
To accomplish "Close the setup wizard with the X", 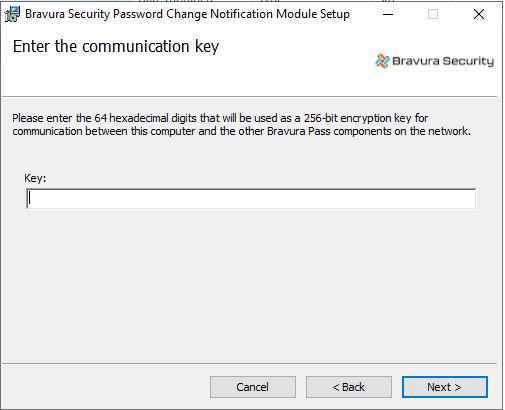I will [x=479, y=14].
